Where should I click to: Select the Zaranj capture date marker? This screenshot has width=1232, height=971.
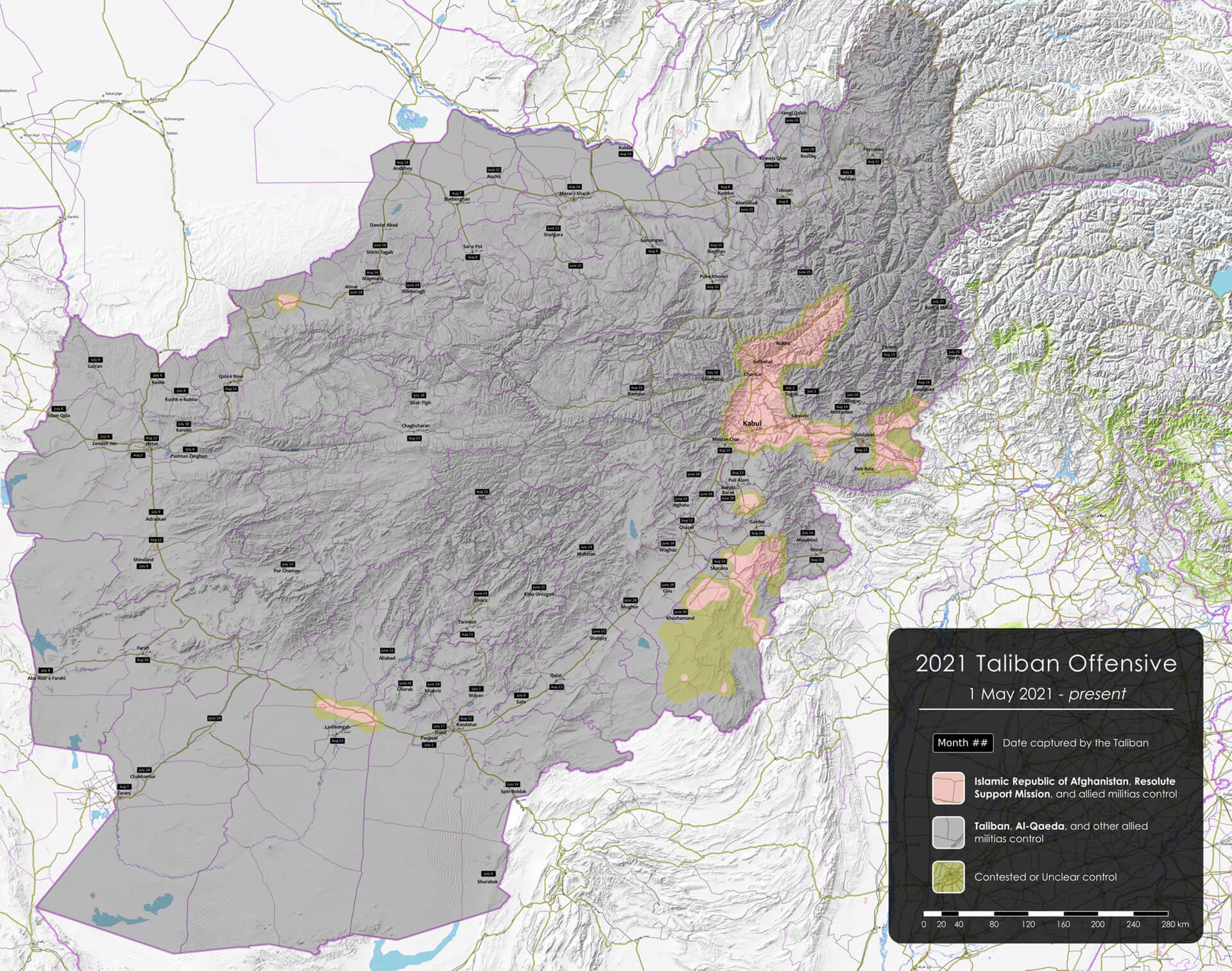[124, 787]
